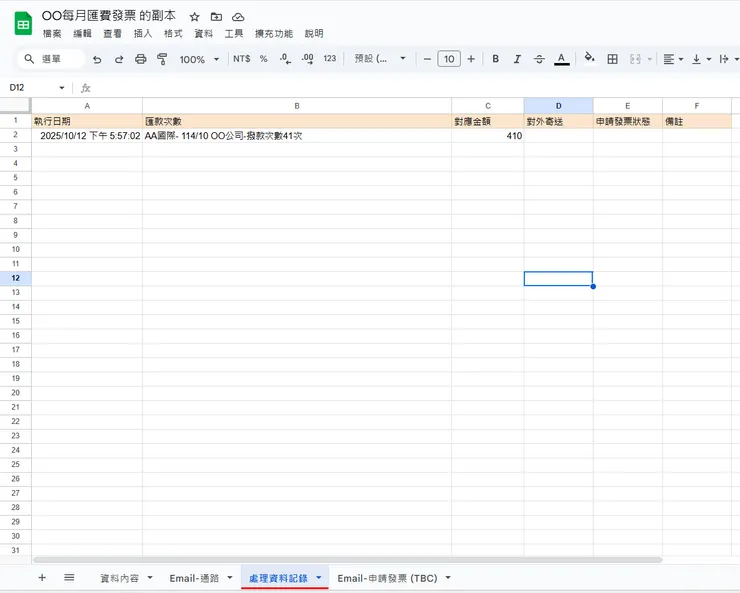Click the redo arrow

(x=119, y=59)
